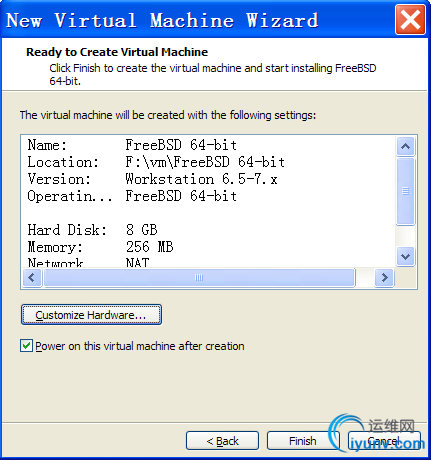This screenshot has width=431, height=460.
Task: Select the Network NAT row
Action: 208,262
